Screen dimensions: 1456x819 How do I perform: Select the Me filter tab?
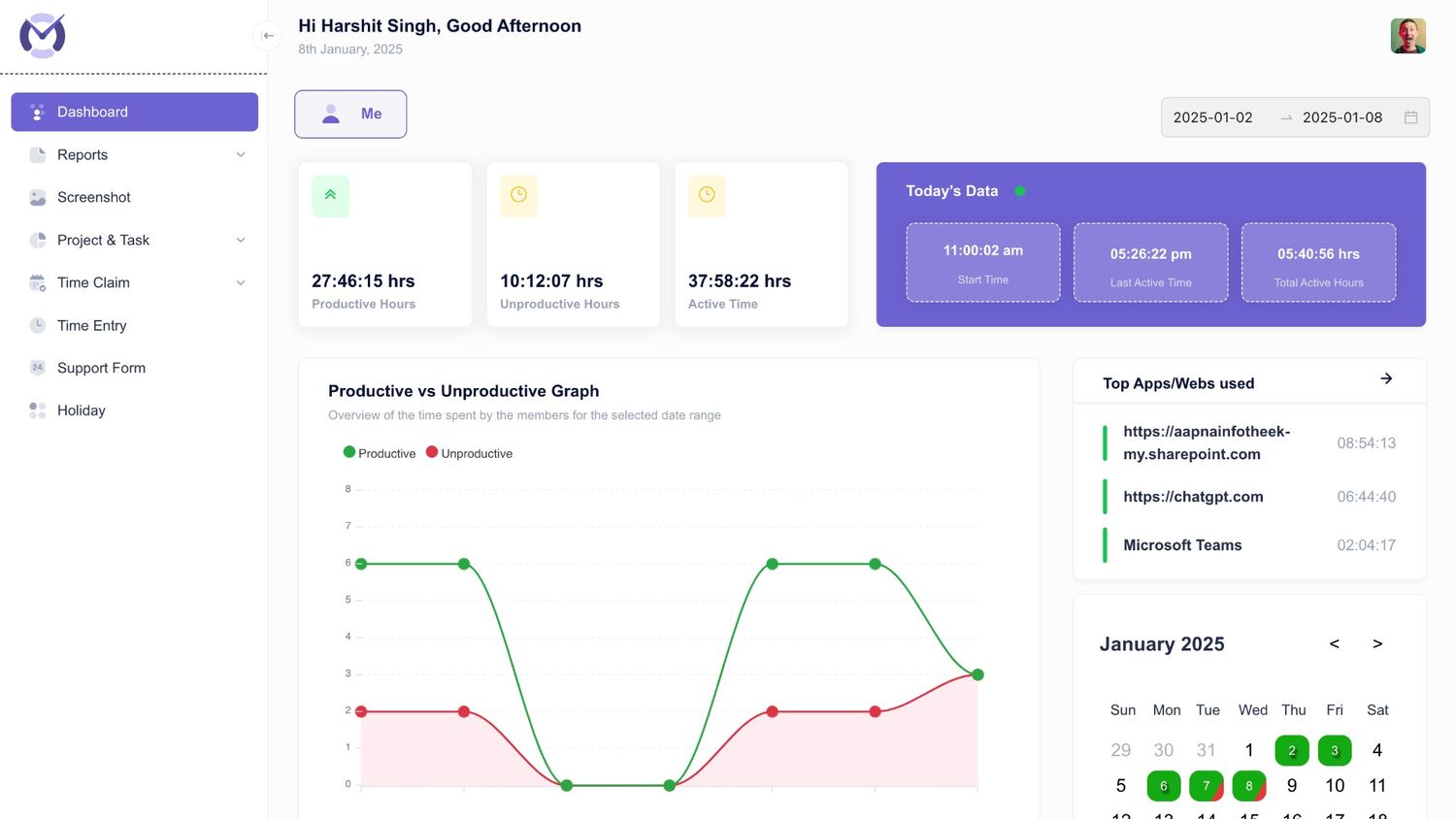(350, 114)
